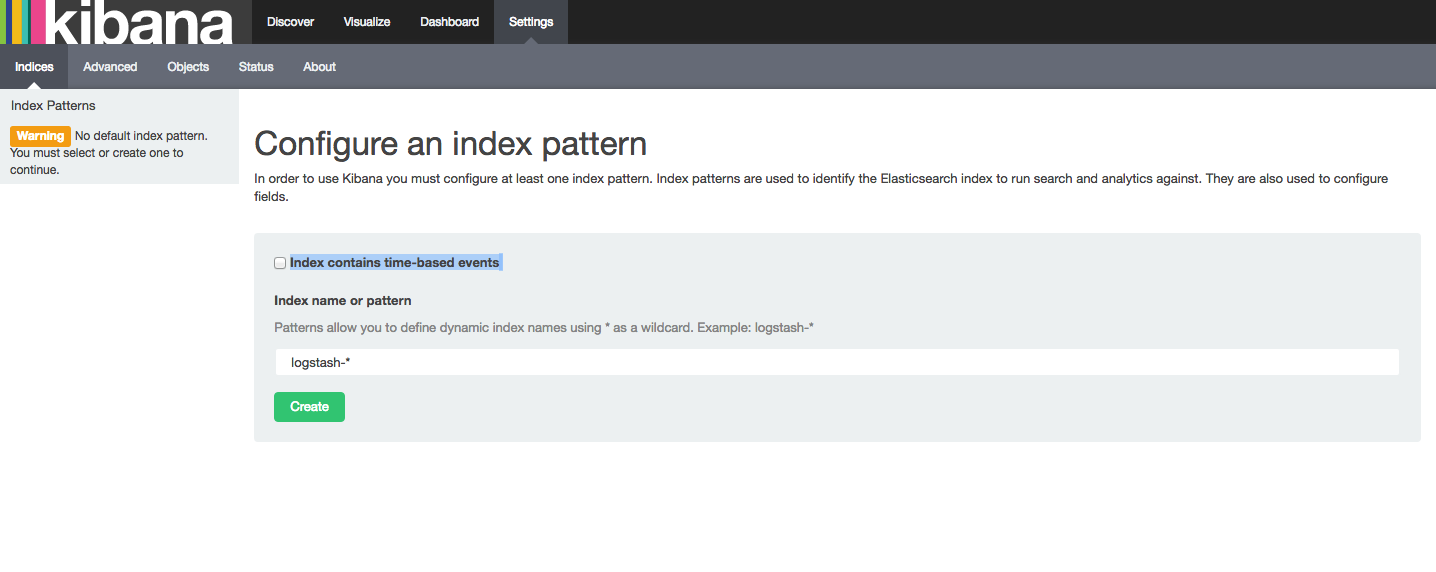Open the Discover tab
This screenshot has height=572, width=1436.
coord(290,22)
